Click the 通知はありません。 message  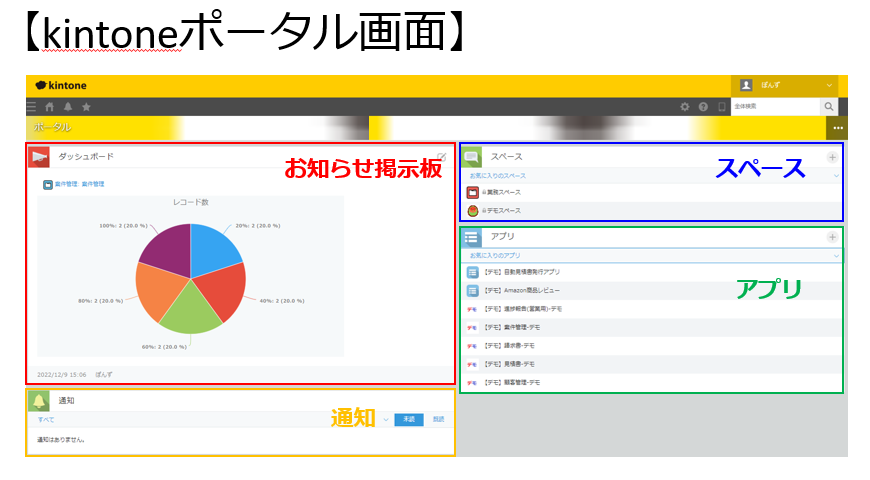[x=61, y=440]
